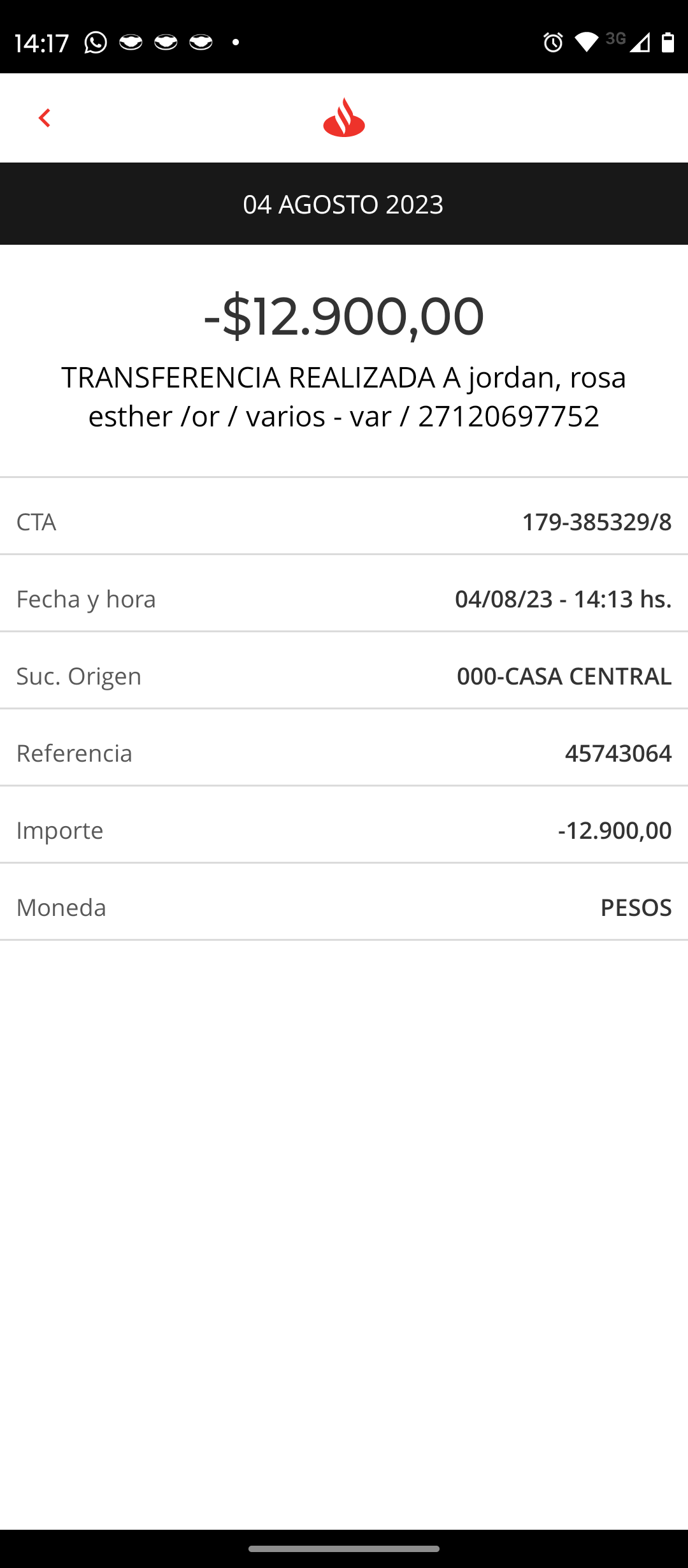Tap the home gesture bar

(344, 1549)
